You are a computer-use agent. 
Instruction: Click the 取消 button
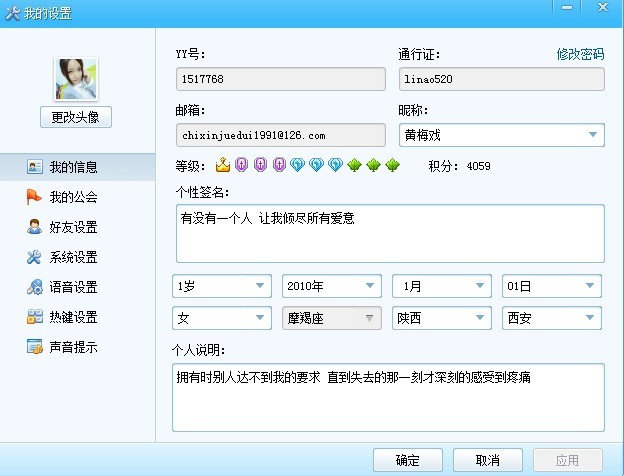[488, 460]
